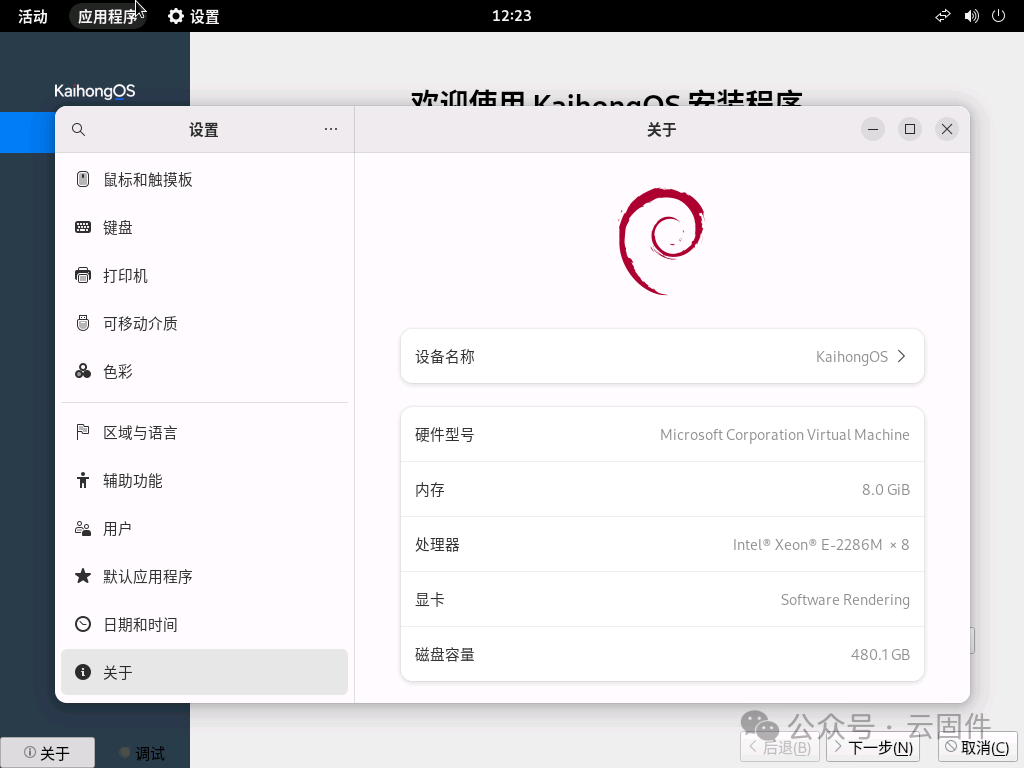This screenshot has height=768, width=1024.
Task: Click the 磁盘容量 value 480.1 GB
Action: coord(880,654)
